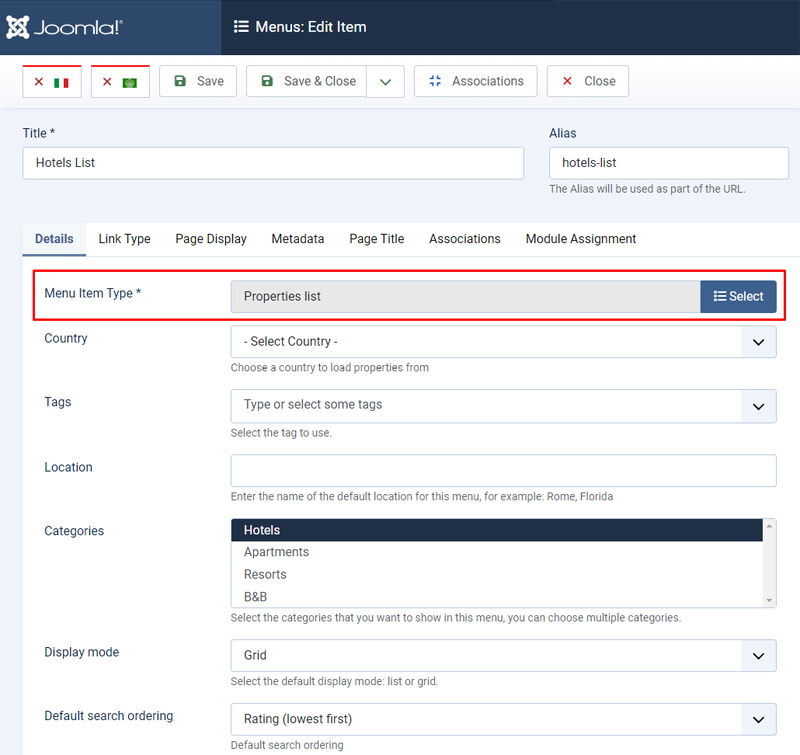Expand the Save & Close split-button chevron
Screen dimensions: 800x755
tap(385, 81)
